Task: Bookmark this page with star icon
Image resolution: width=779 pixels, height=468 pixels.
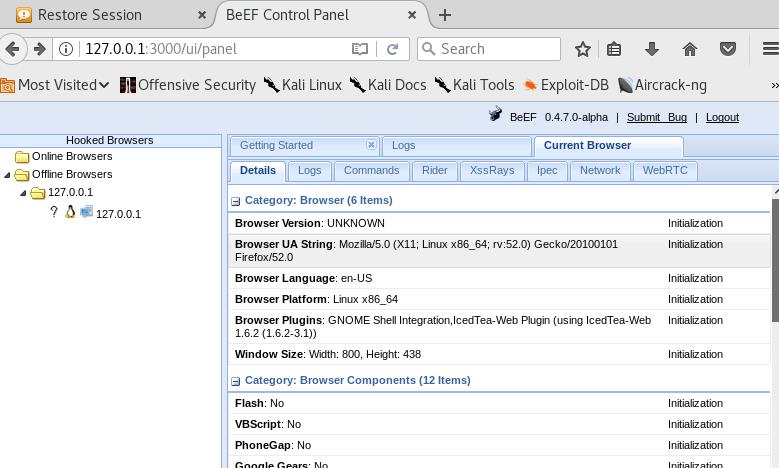Action: click(582, 49)
